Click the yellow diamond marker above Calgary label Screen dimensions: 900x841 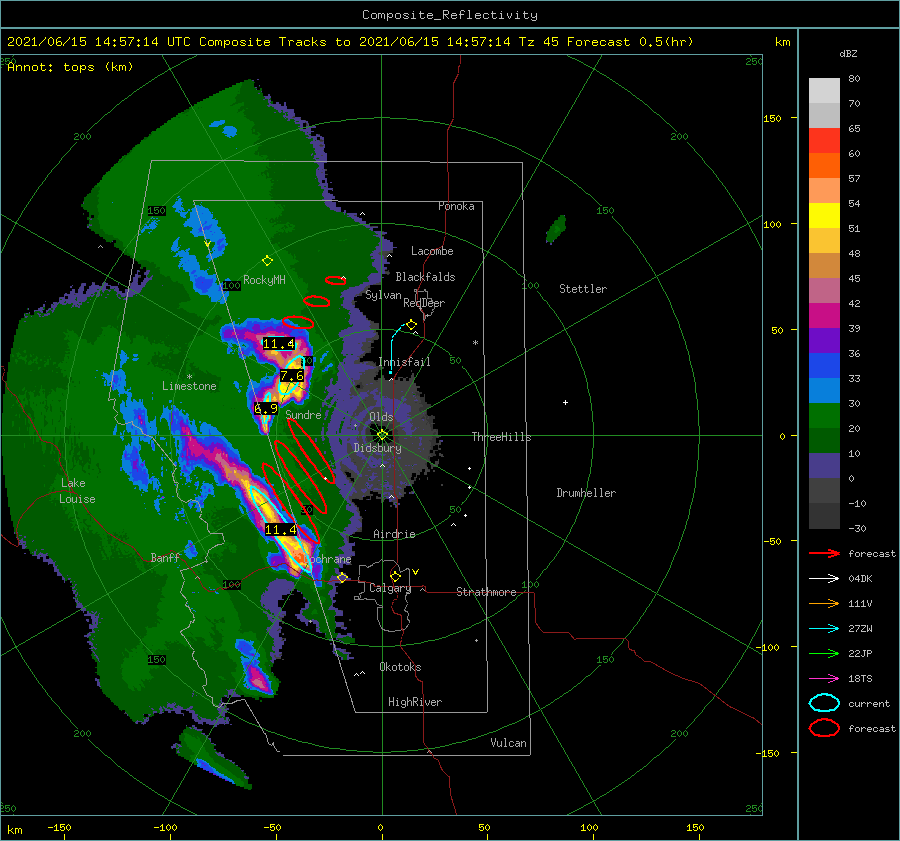point(395,576)
